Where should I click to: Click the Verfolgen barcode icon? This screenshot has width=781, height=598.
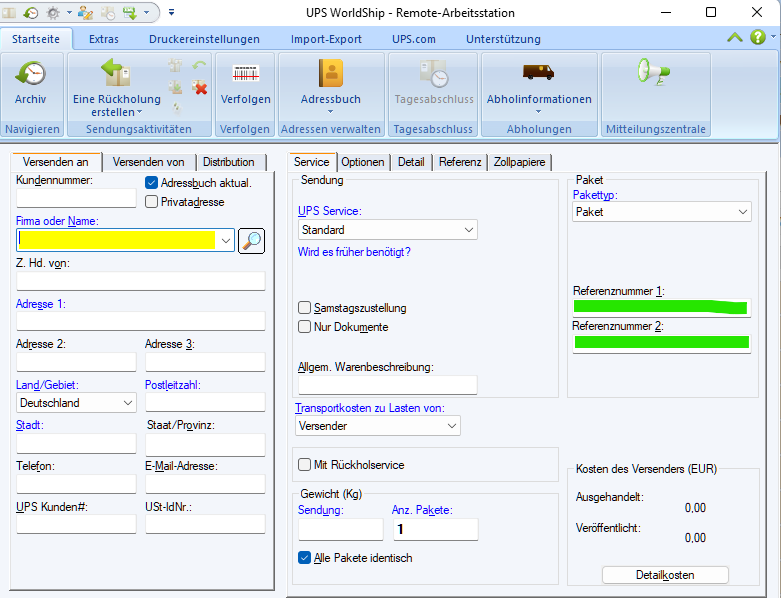(246, 74)
